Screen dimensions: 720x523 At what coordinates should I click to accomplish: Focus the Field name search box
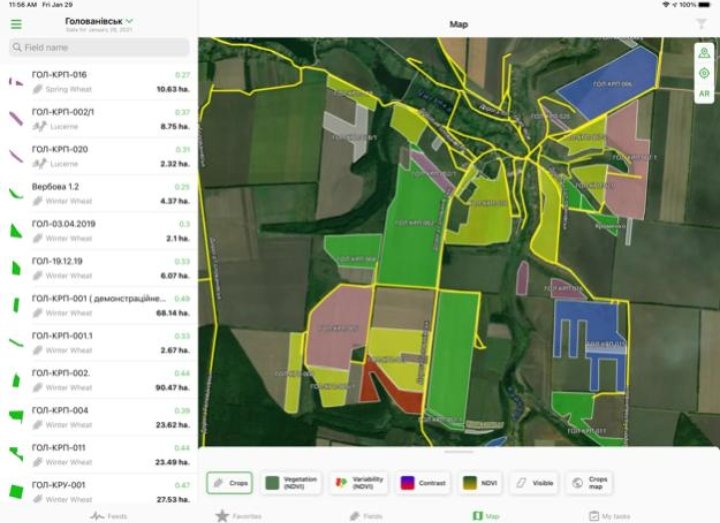coord(99,47)
